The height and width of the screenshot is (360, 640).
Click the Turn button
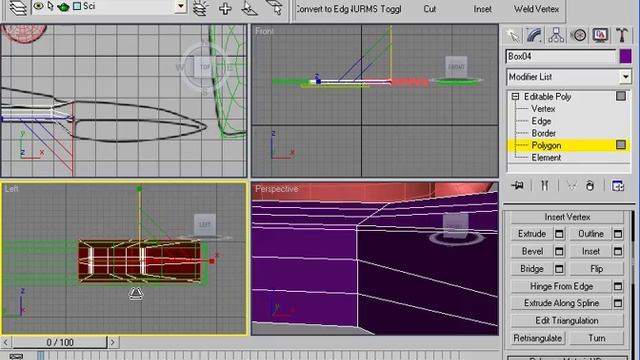pyautogui.click(x=596, y=338)
